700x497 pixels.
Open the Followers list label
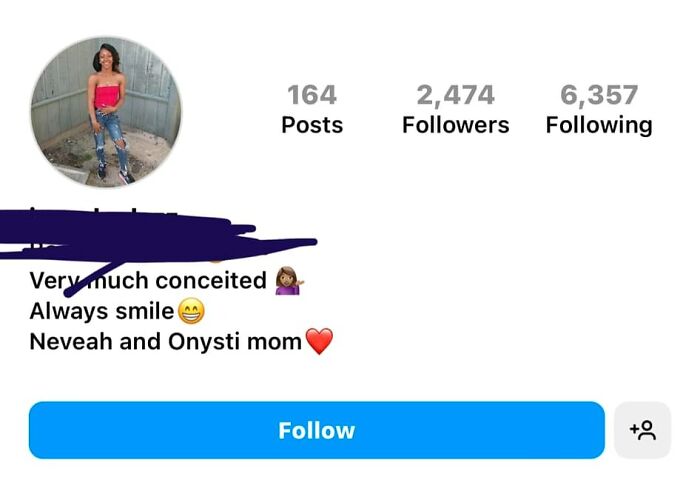click(455, 125)
